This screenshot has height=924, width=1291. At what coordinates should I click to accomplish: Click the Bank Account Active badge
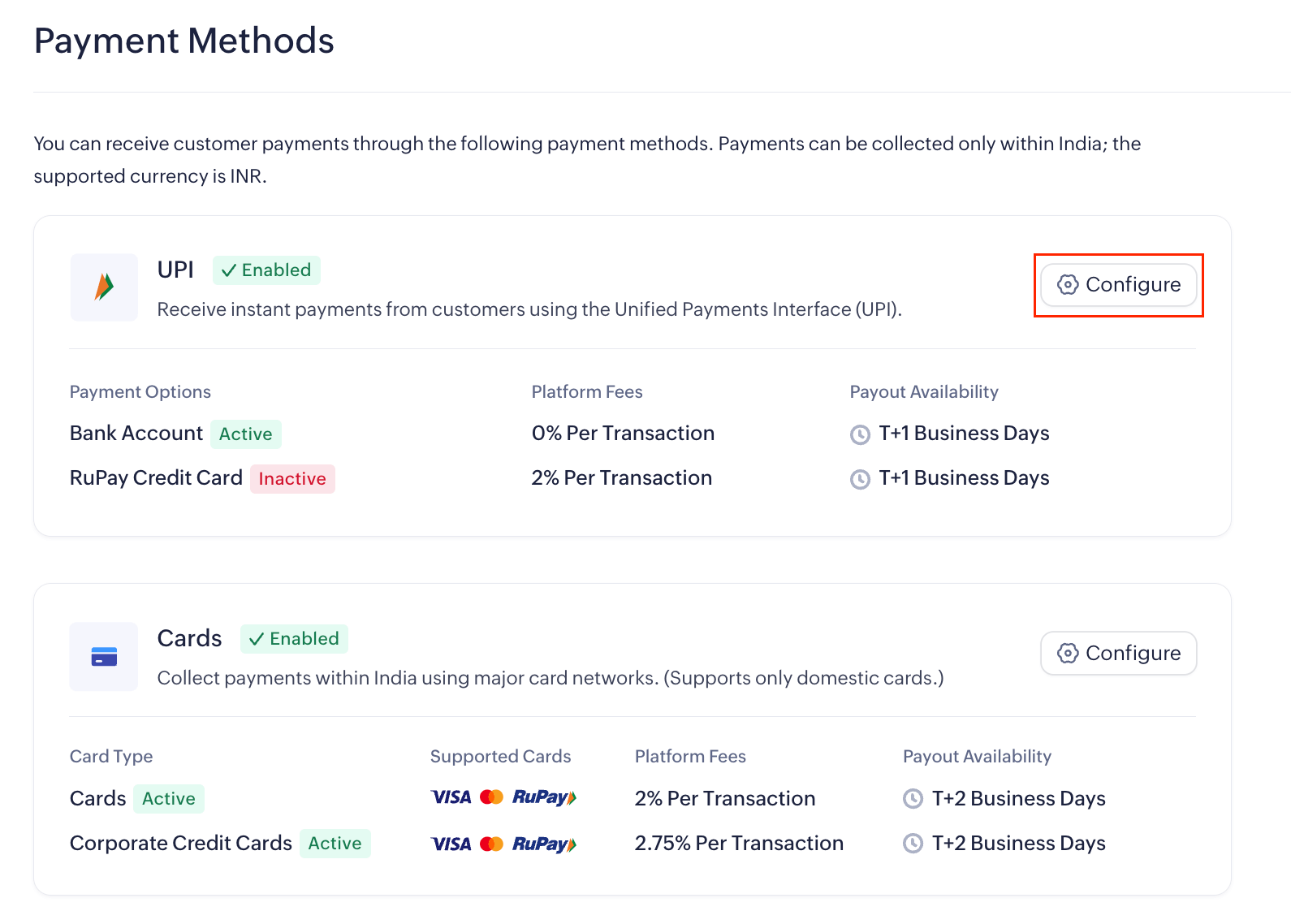click(x=246, y=434)
